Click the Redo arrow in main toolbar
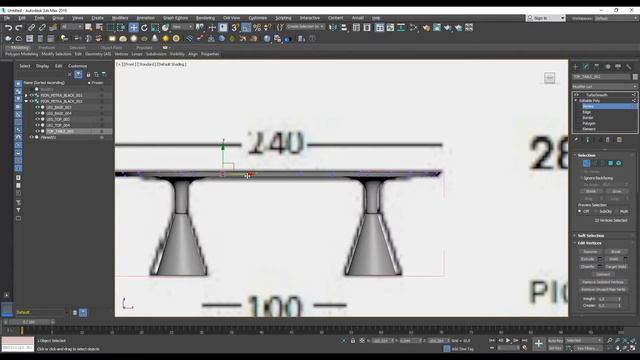The width and height of the screenshot is (640, 360). 19,28
